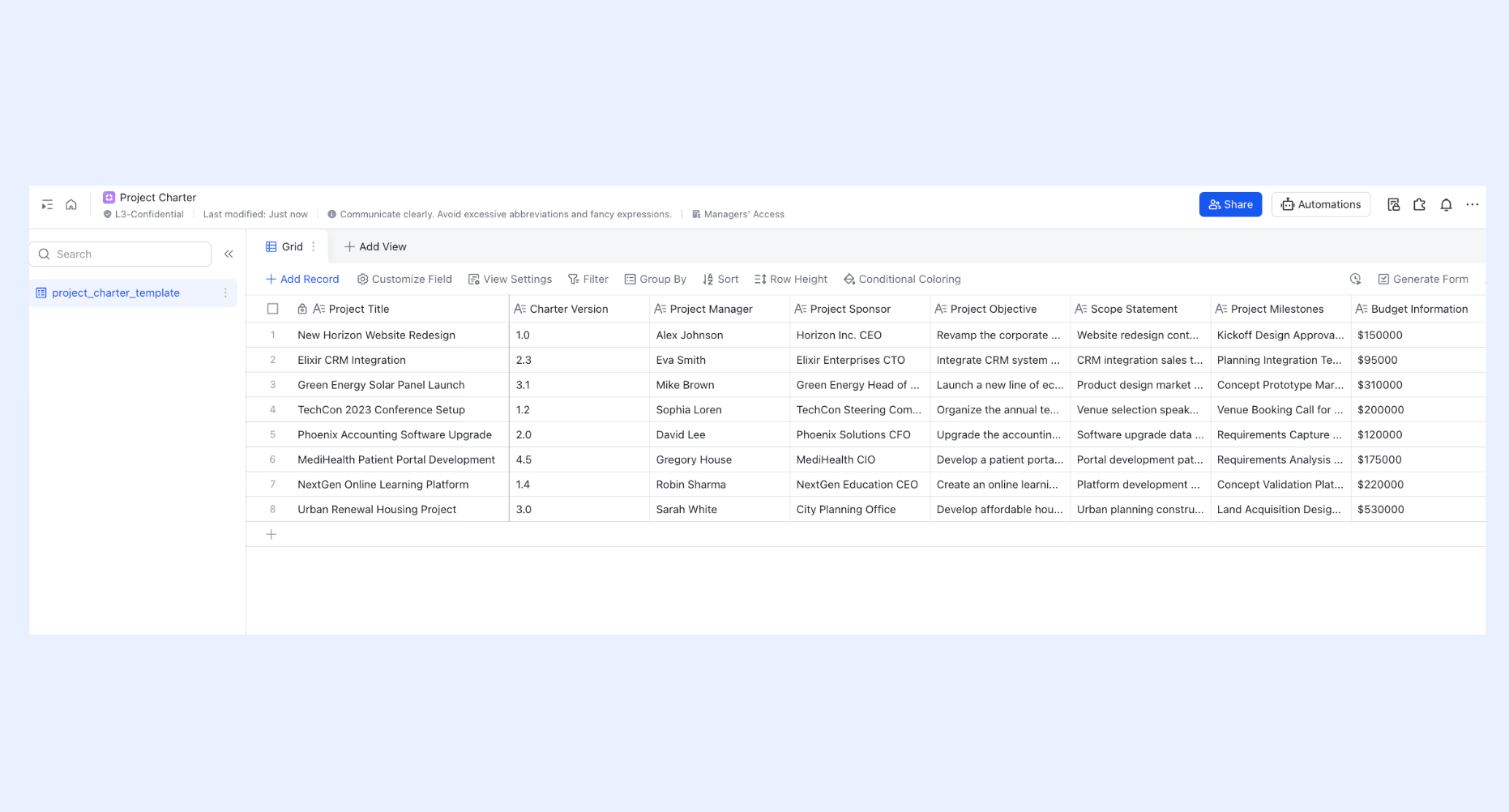Toggle the sidebar expand icon

47,205
